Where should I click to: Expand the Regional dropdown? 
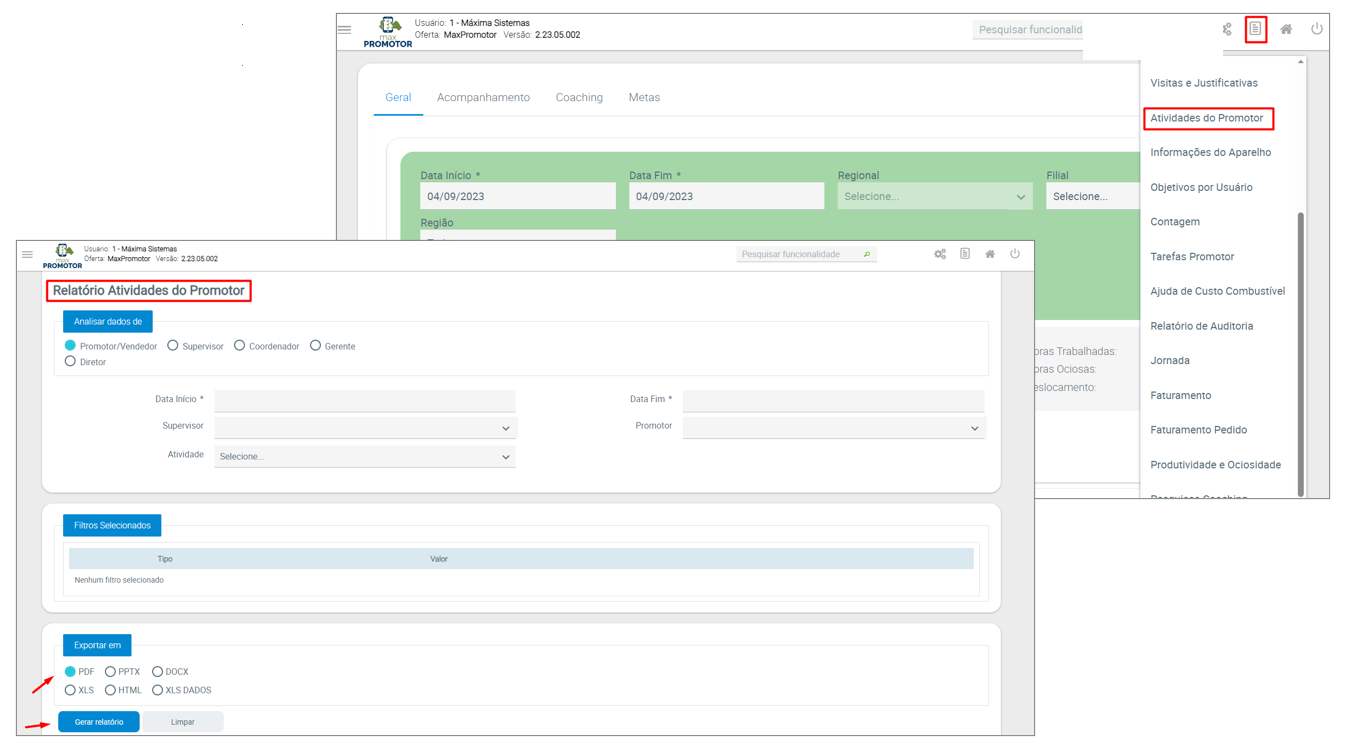point(934,197)
